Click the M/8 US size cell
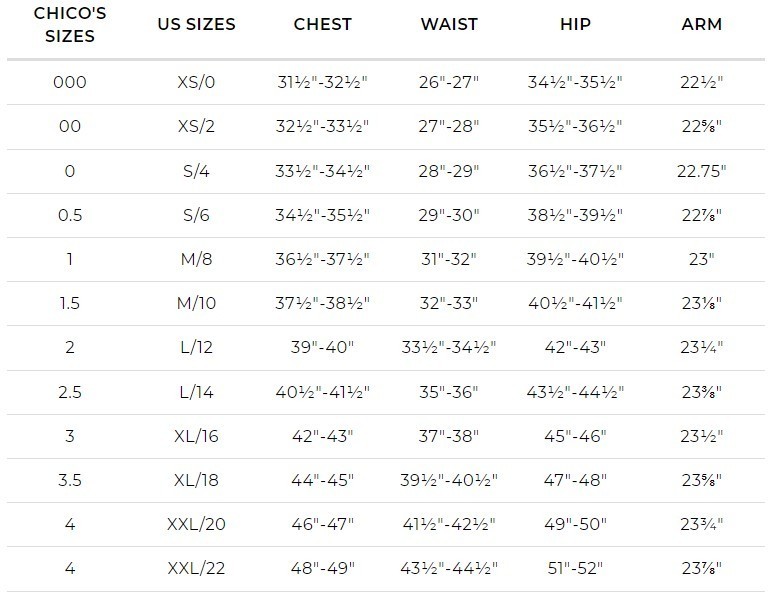Screen dimensions: 782x595 [x=196, y=259]
